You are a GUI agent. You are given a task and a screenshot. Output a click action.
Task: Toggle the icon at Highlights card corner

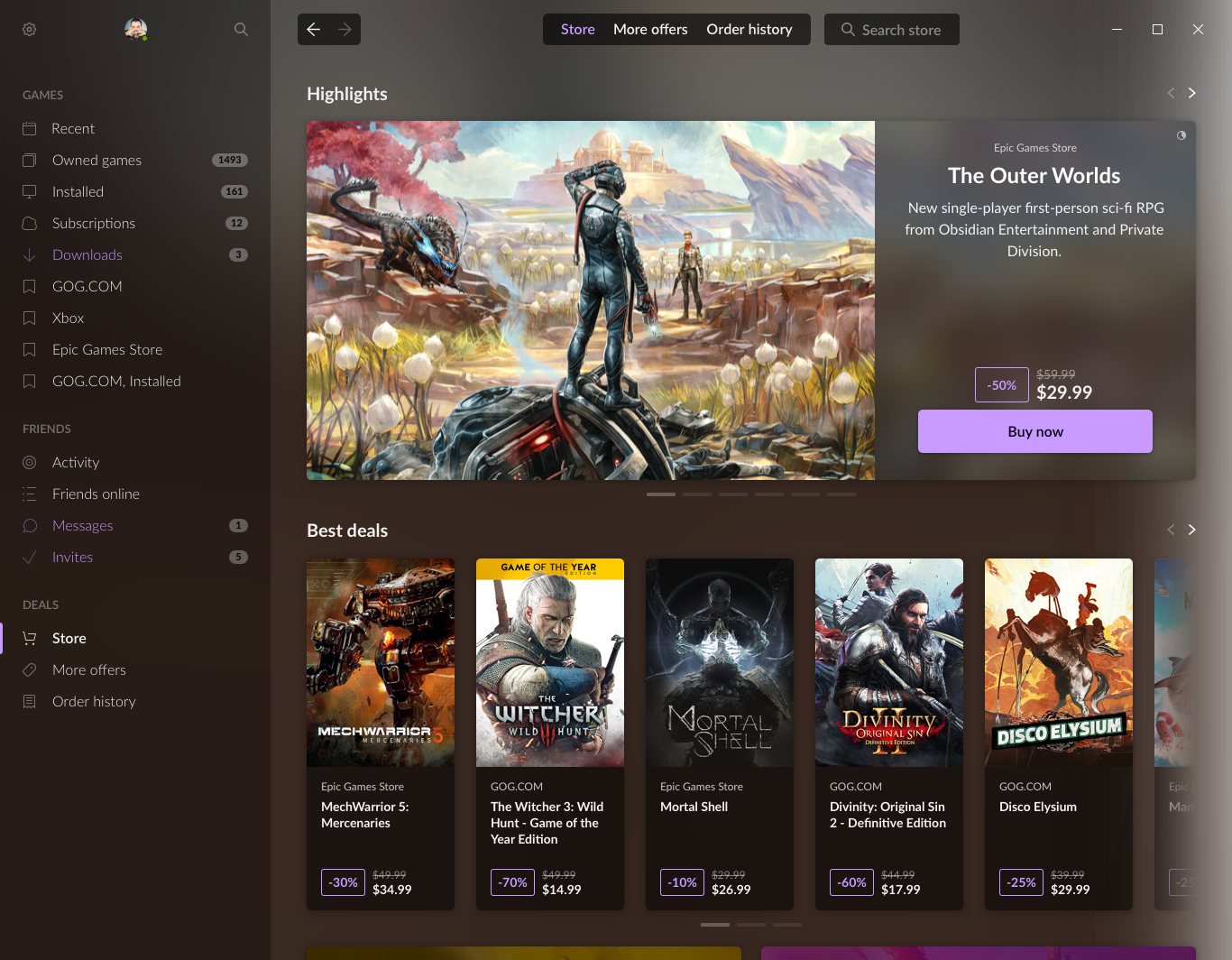[1181, 135]
